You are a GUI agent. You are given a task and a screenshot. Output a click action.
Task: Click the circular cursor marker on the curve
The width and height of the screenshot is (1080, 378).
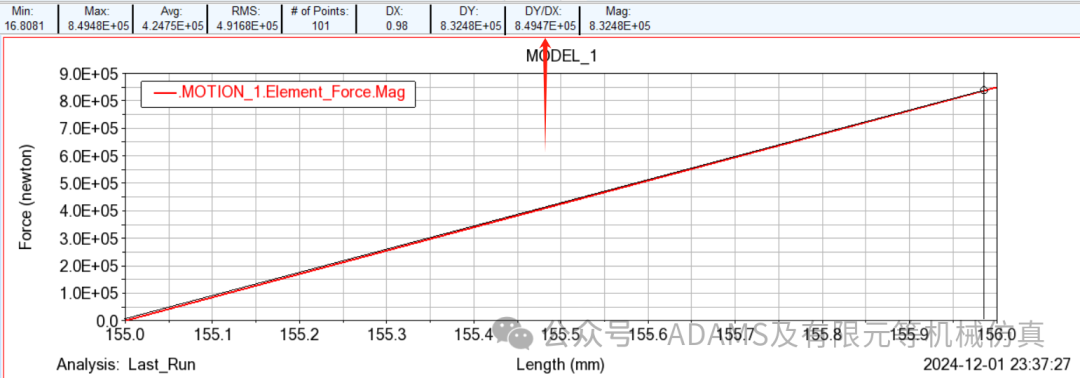[x=984, y=90]
